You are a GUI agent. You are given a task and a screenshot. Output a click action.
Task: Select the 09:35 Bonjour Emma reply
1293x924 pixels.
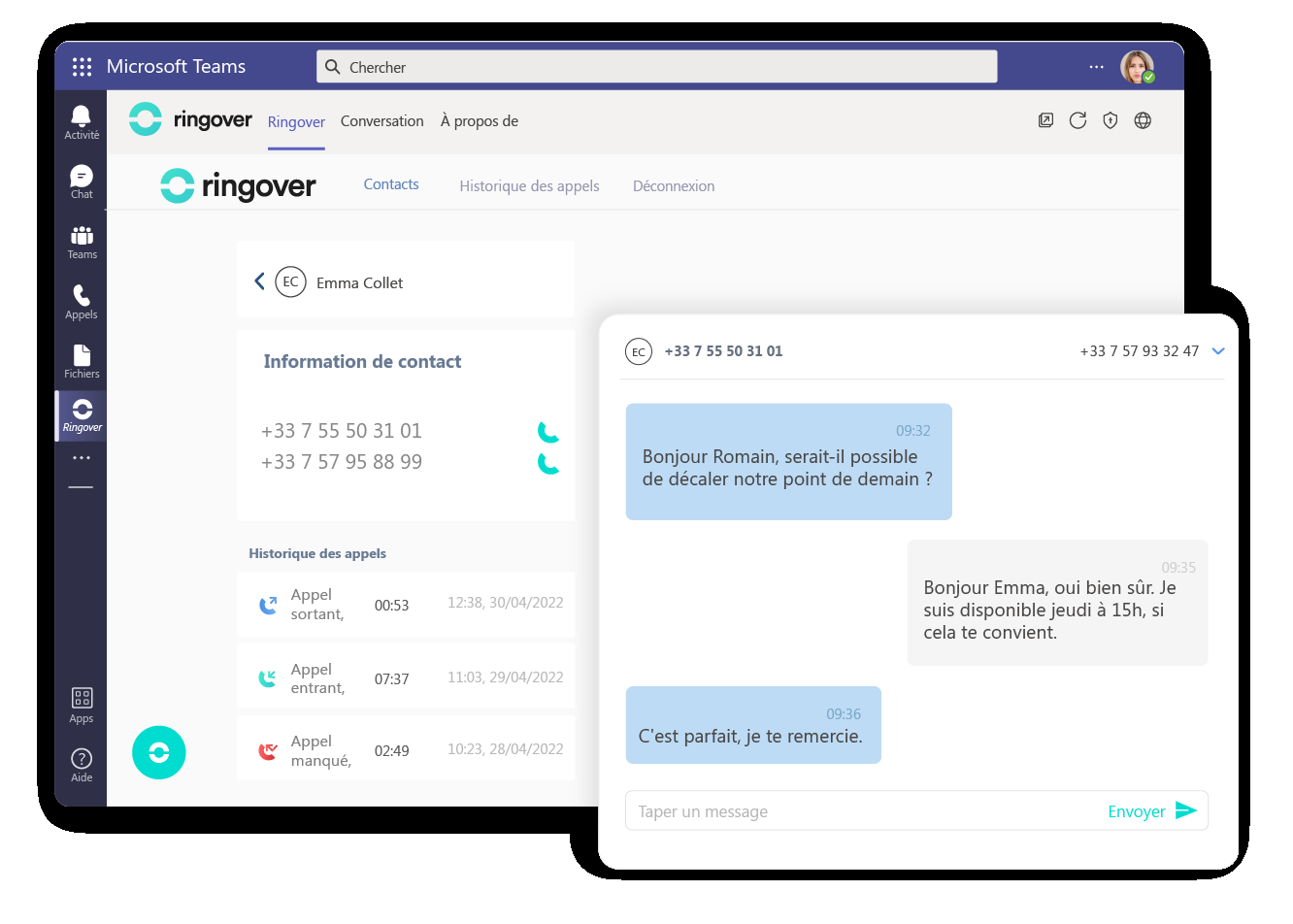point(1057,603)
